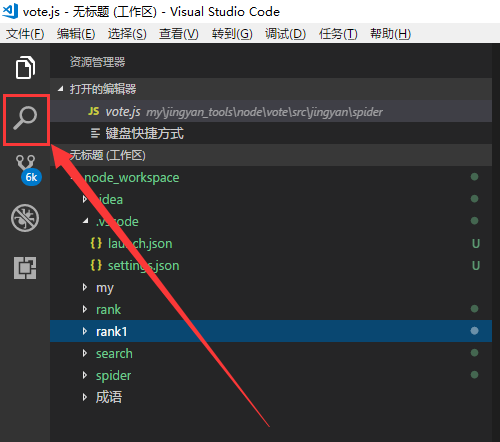The image size is (500, 442).
Task: Click the U status badge on launch.json row
Action: point(476,244)
